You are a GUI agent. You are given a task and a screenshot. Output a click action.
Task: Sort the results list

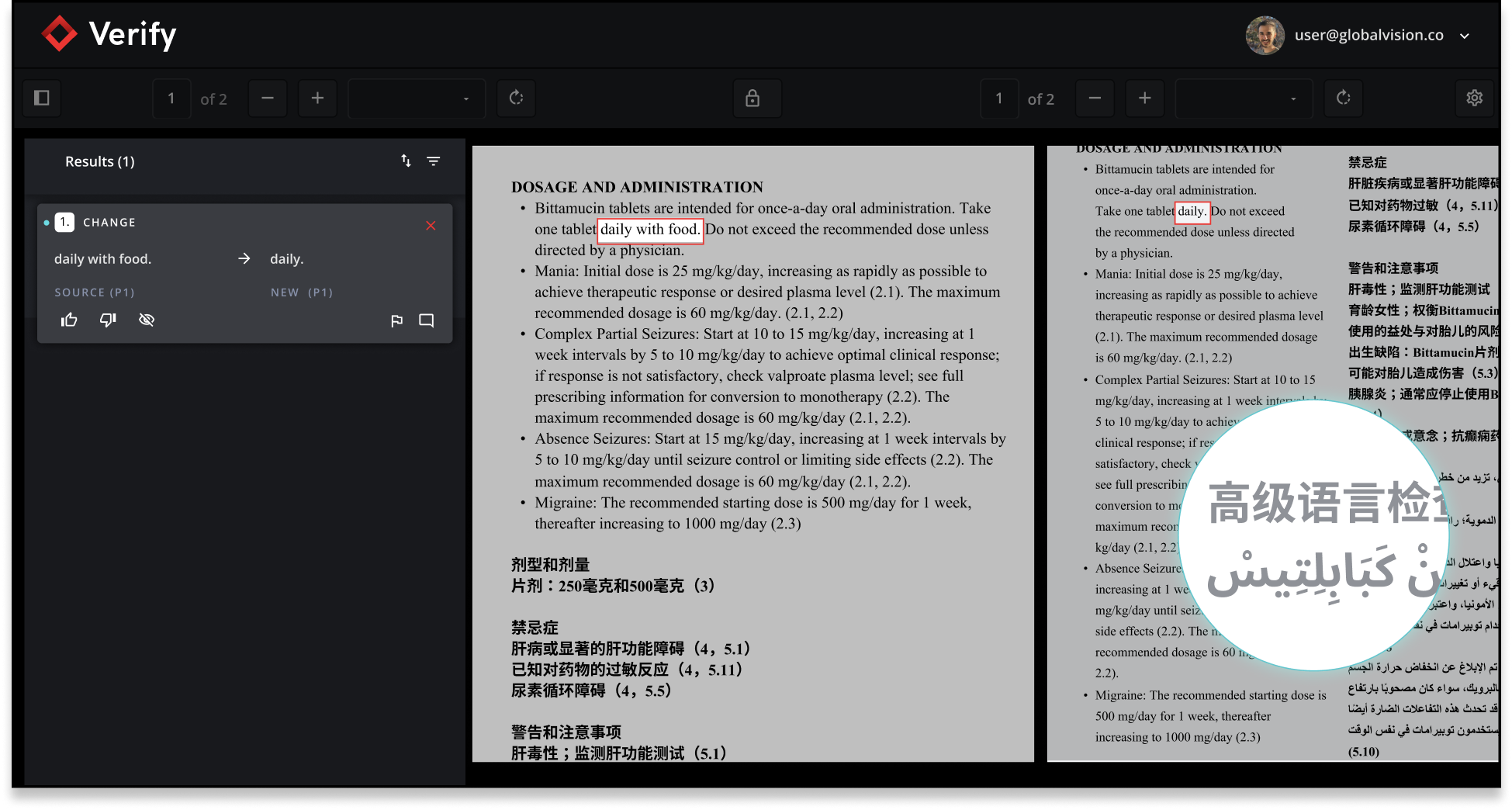click(406, 161)
